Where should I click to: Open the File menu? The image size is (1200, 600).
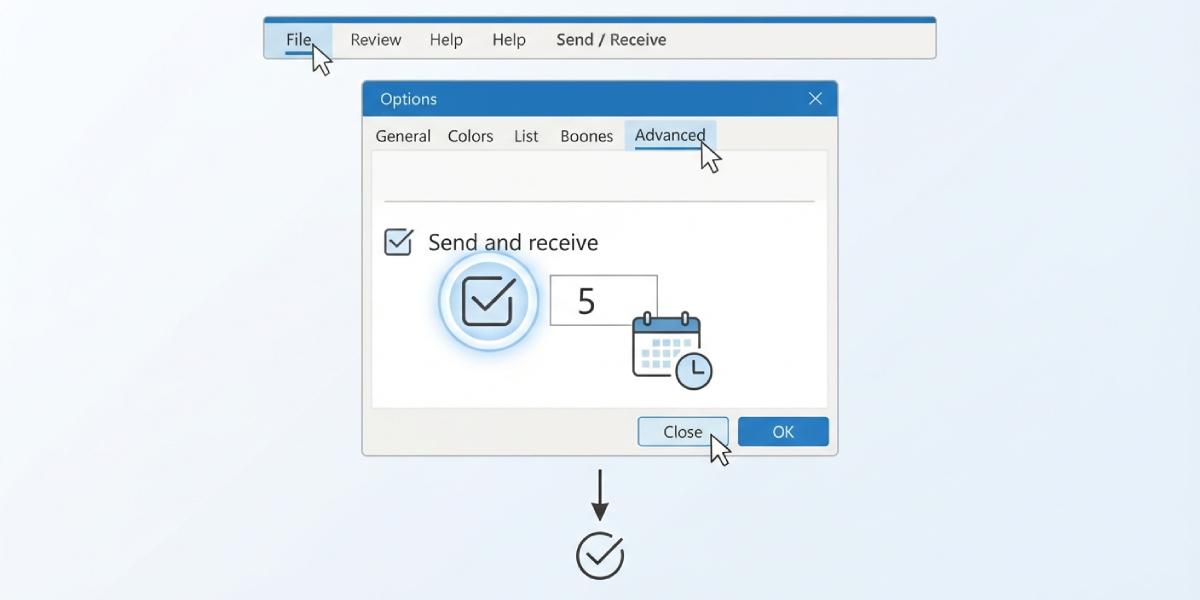click(x=298, y=40)
